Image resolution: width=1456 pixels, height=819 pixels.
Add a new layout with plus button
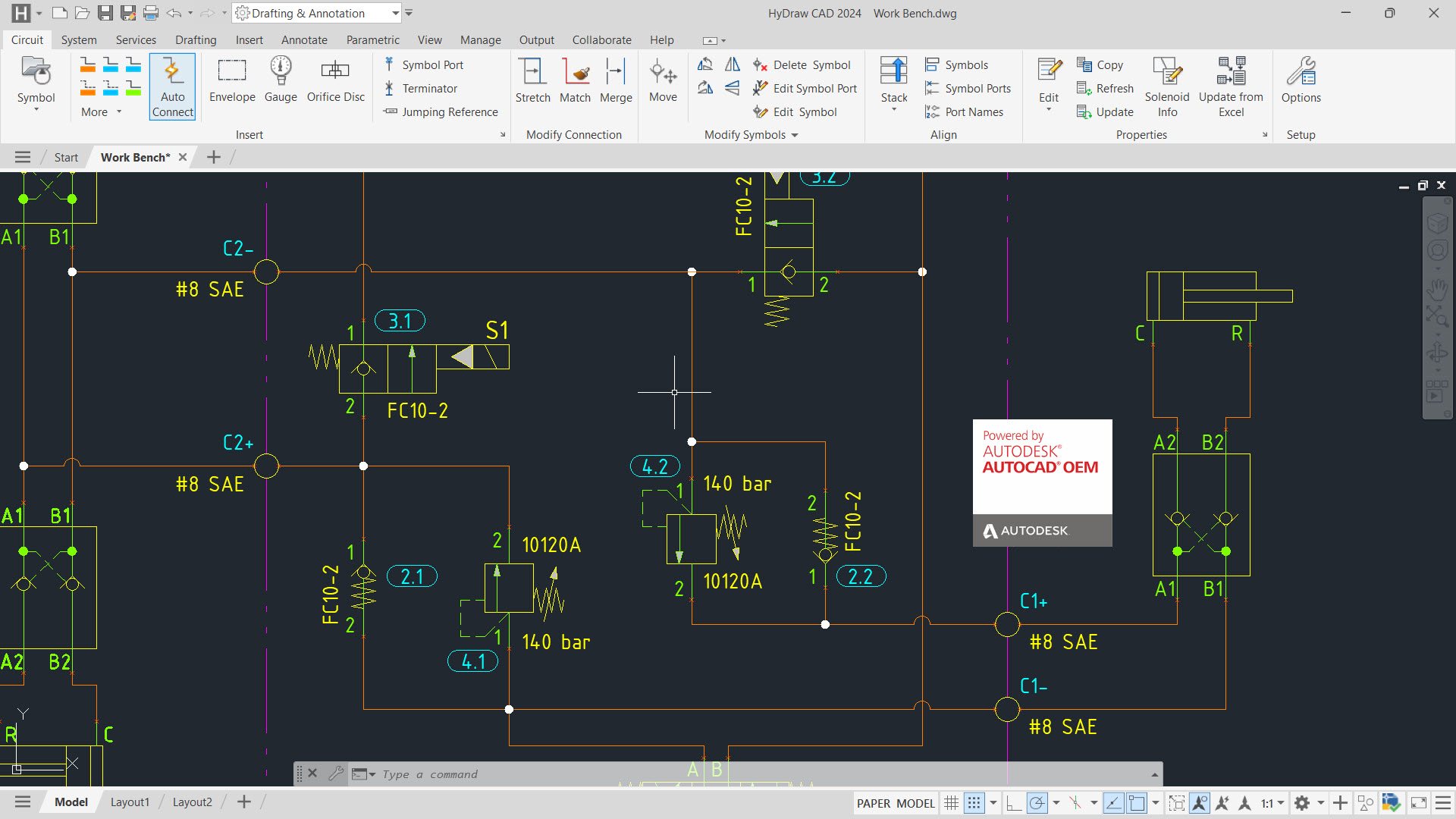[x=244, y=802]
